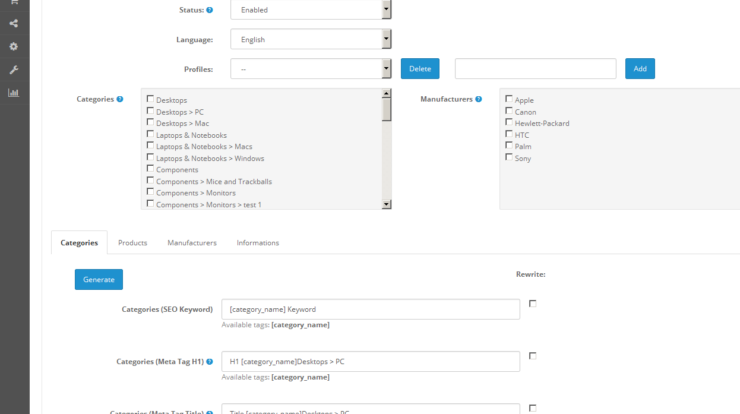Check the Laptops & Notebooks category
The image size is (740, 414).
150,134
